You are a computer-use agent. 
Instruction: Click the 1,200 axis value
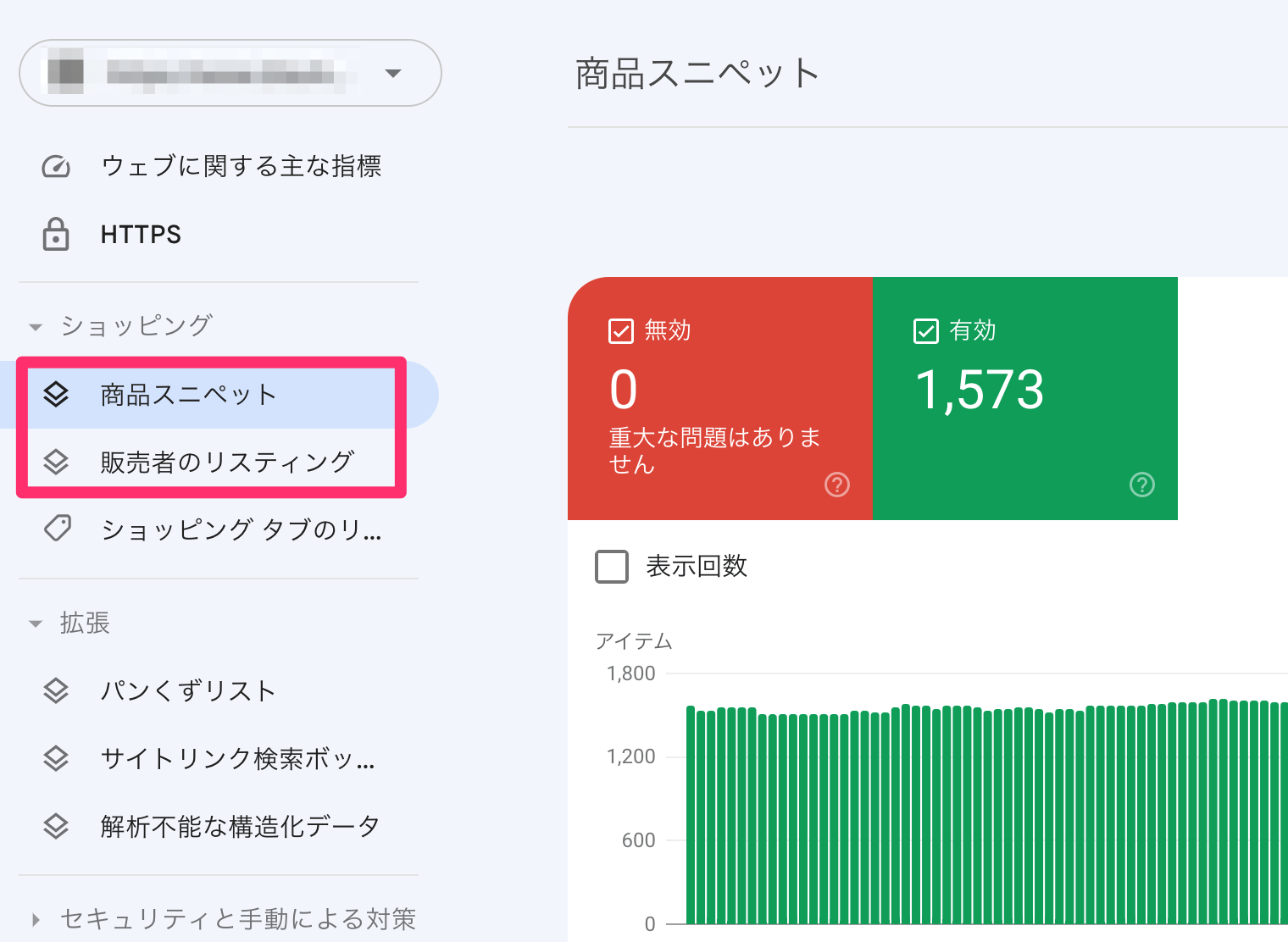(631, 756)
